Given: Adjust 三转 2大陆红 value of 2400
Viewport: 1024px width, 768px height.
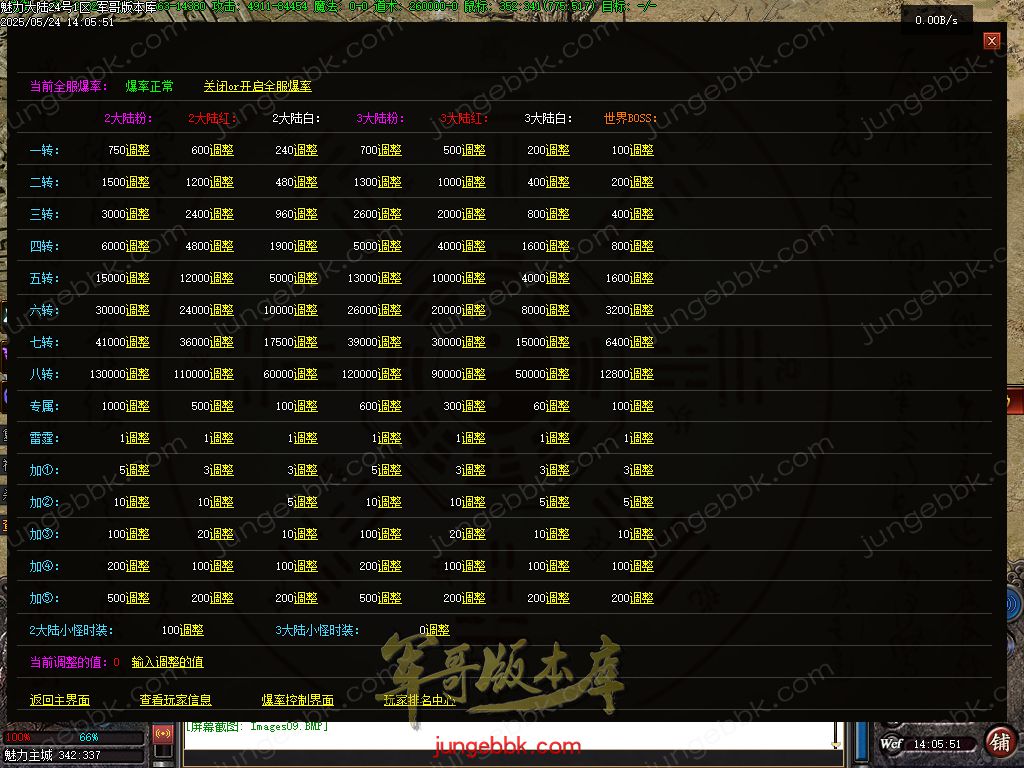Looking at the screenshot, I should [222, 214].
